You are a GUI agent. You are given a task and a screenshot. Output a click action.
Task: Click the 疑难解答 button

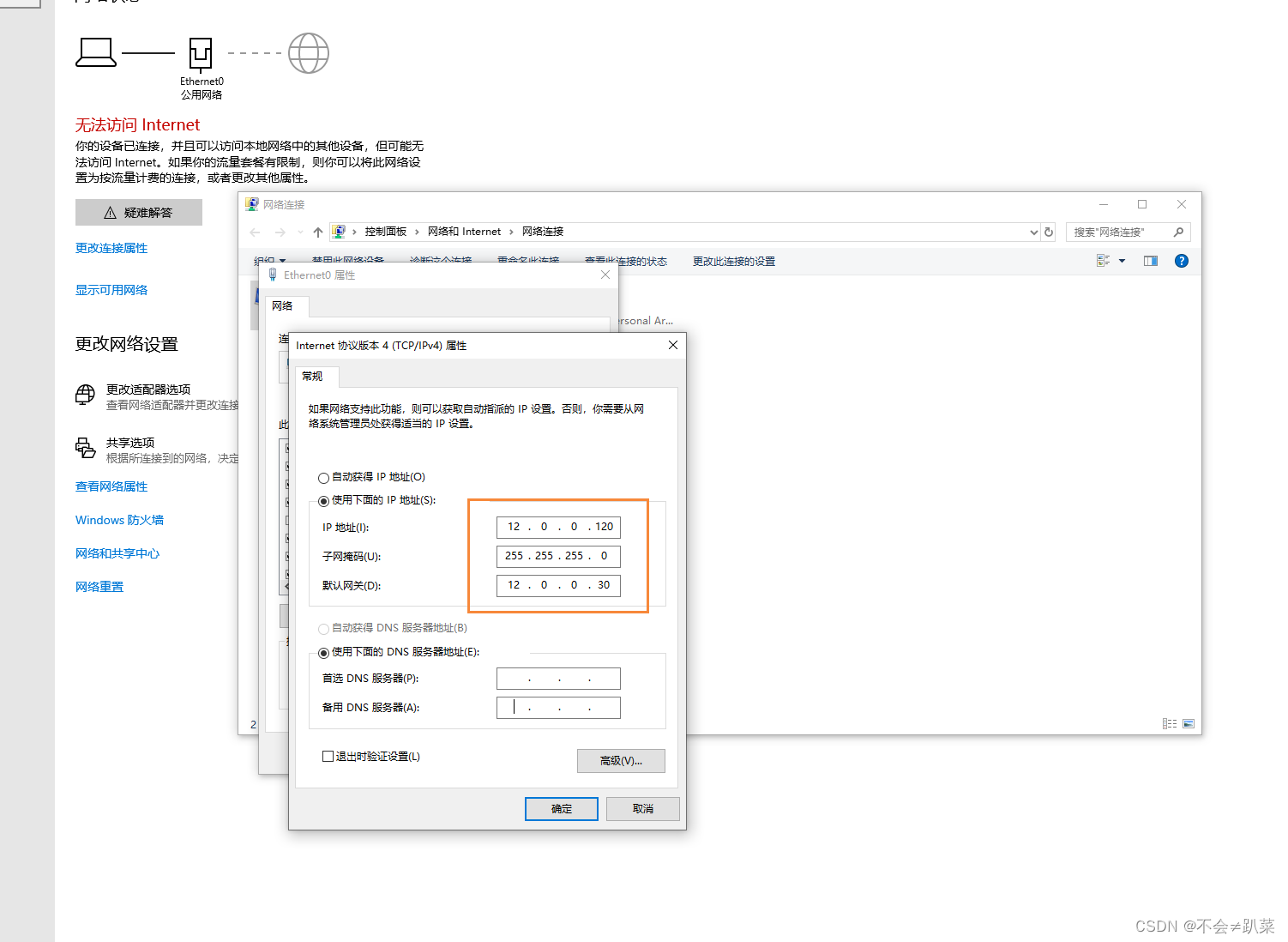(139, 213)
